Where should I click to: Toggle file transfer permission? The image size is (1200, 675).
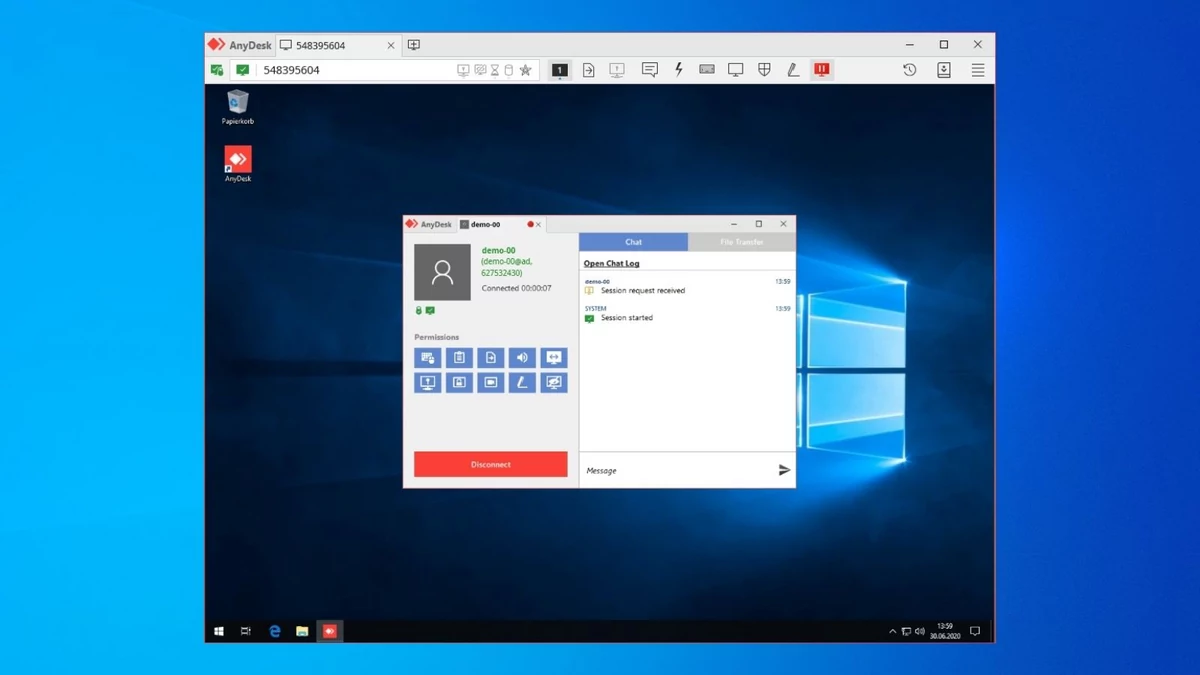coord(491,357)
